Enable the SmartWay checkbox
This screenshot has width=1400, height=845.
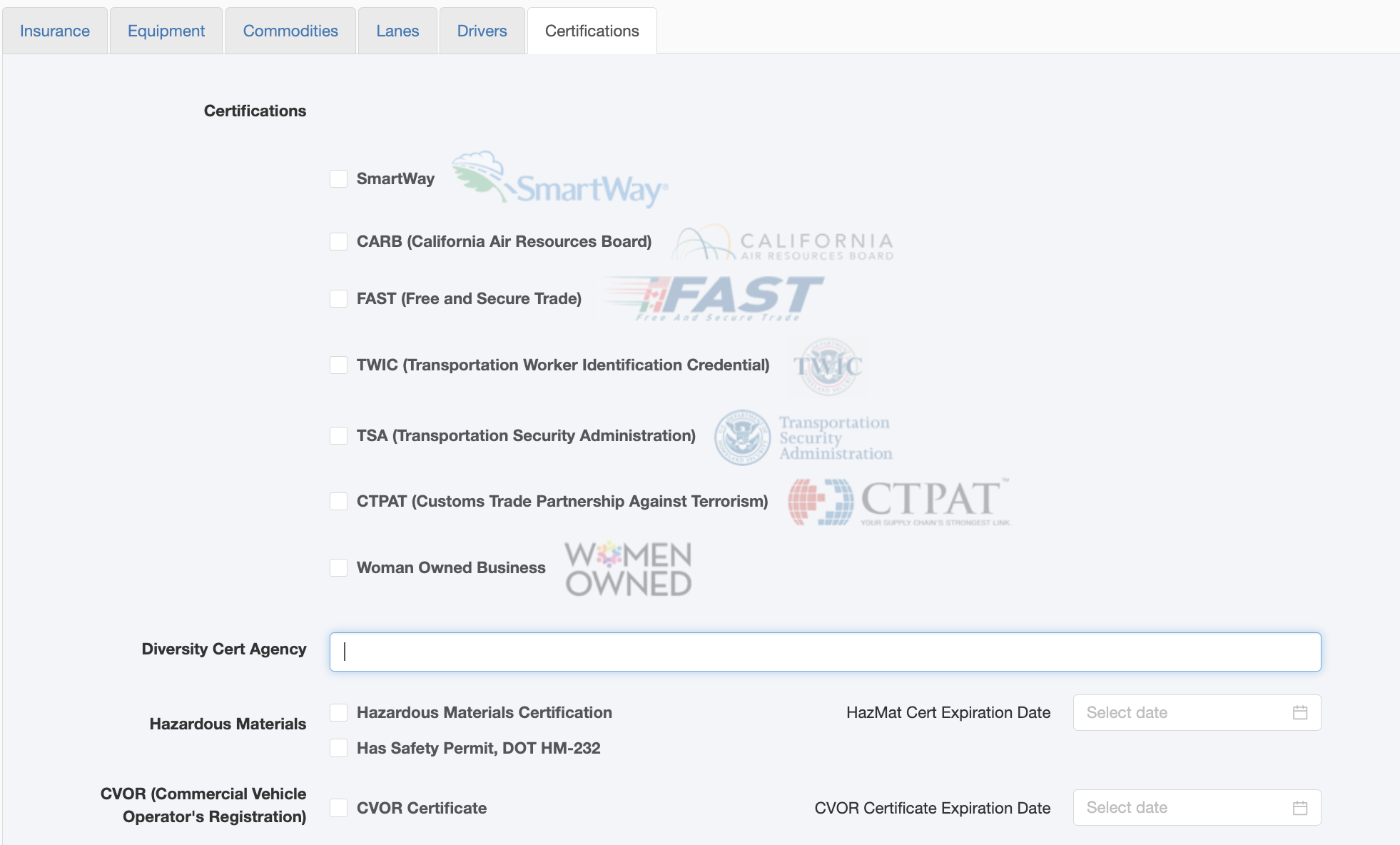point(339,178)
